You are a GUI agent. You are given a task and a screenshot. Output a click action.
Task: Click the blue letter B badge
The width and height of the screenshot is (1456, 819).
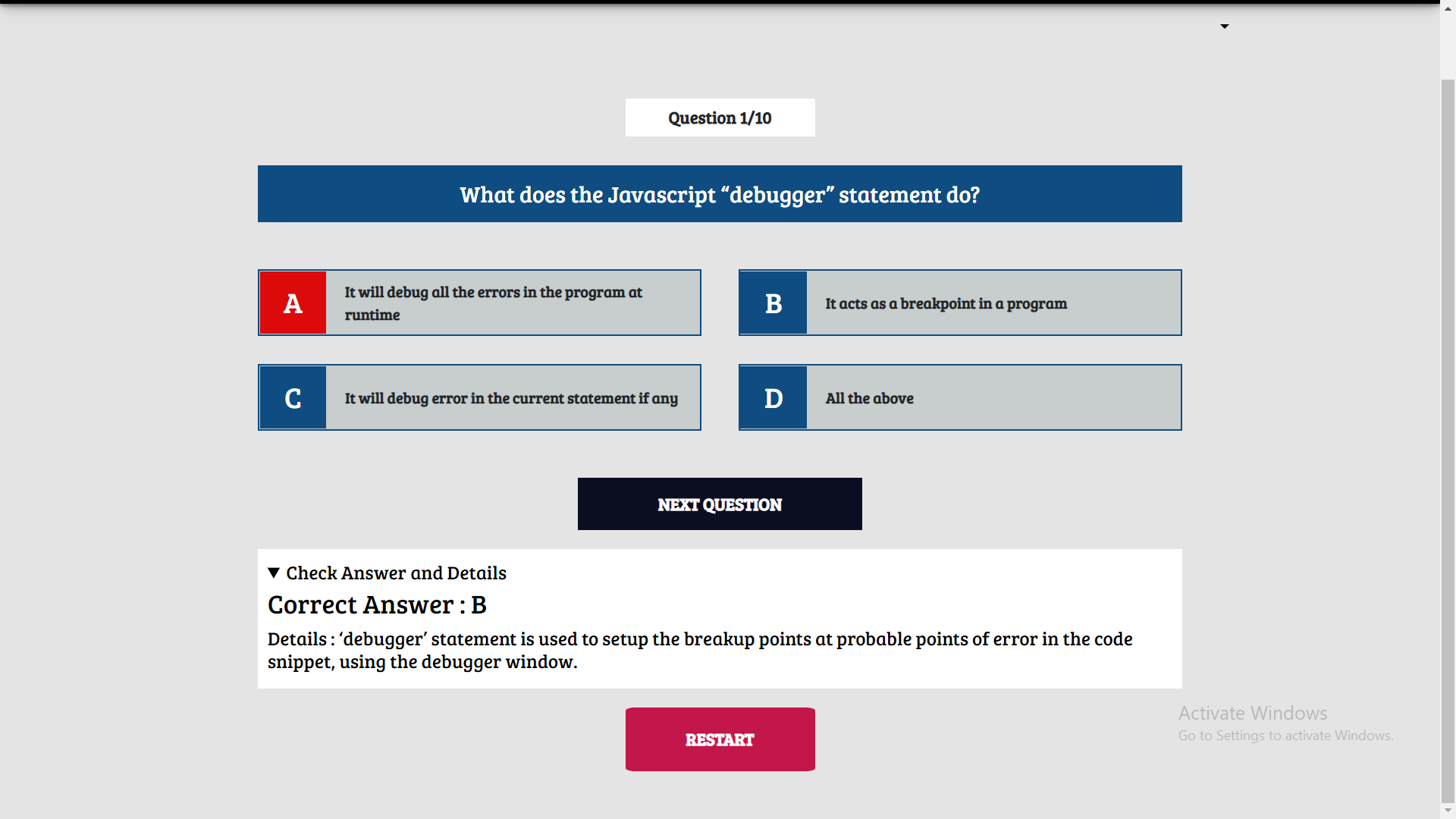[773, 303]
